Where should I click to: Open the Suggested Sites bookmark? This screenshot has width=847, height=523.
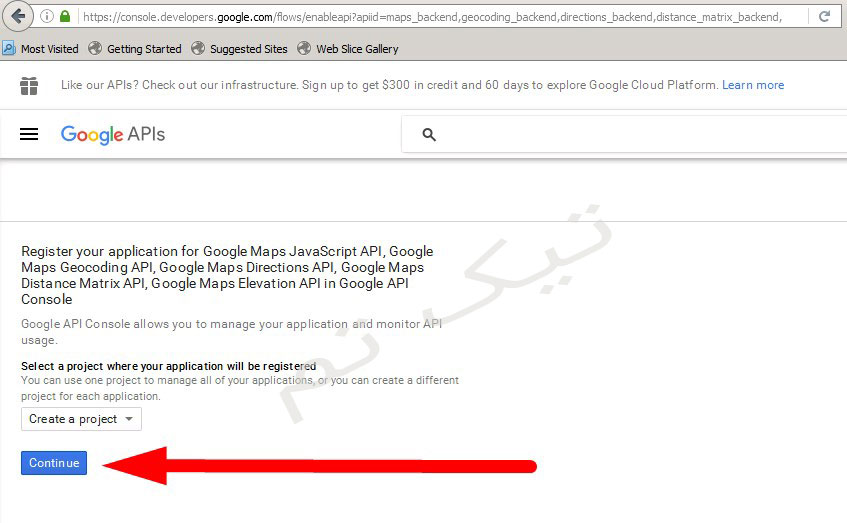tap(240, 49)
